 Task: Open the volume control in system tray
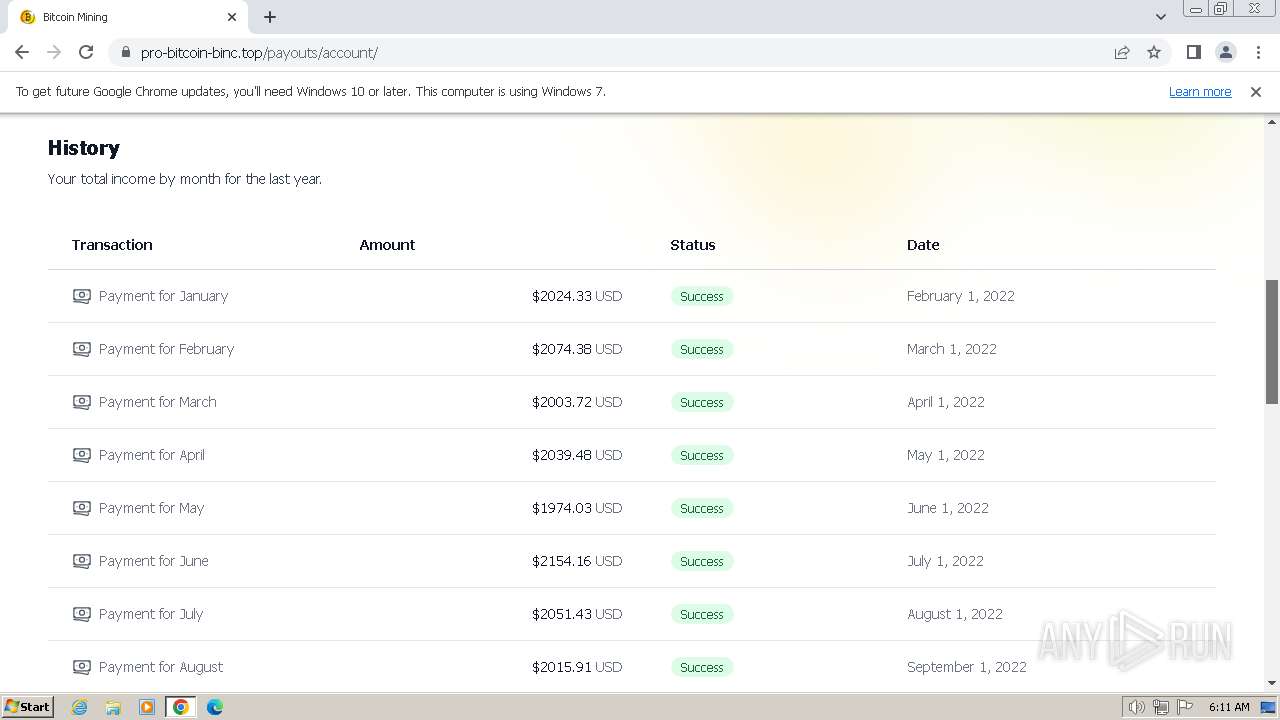pyautogui.click(x=1136, y=707)
